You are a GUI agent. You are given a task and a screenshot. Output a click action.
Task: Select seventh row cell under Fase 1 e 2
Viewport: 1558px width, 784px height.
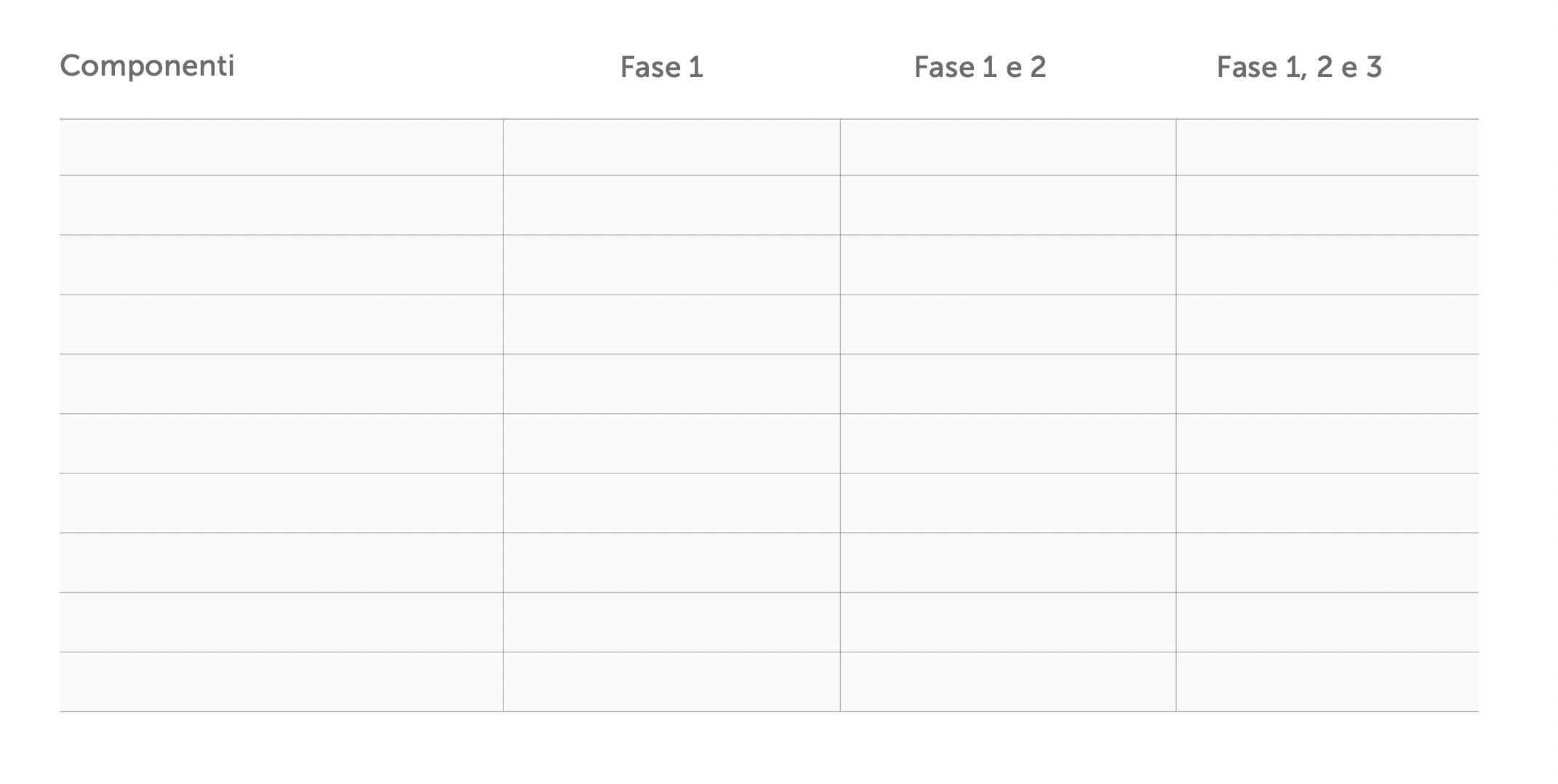[x=1007, y=503]
